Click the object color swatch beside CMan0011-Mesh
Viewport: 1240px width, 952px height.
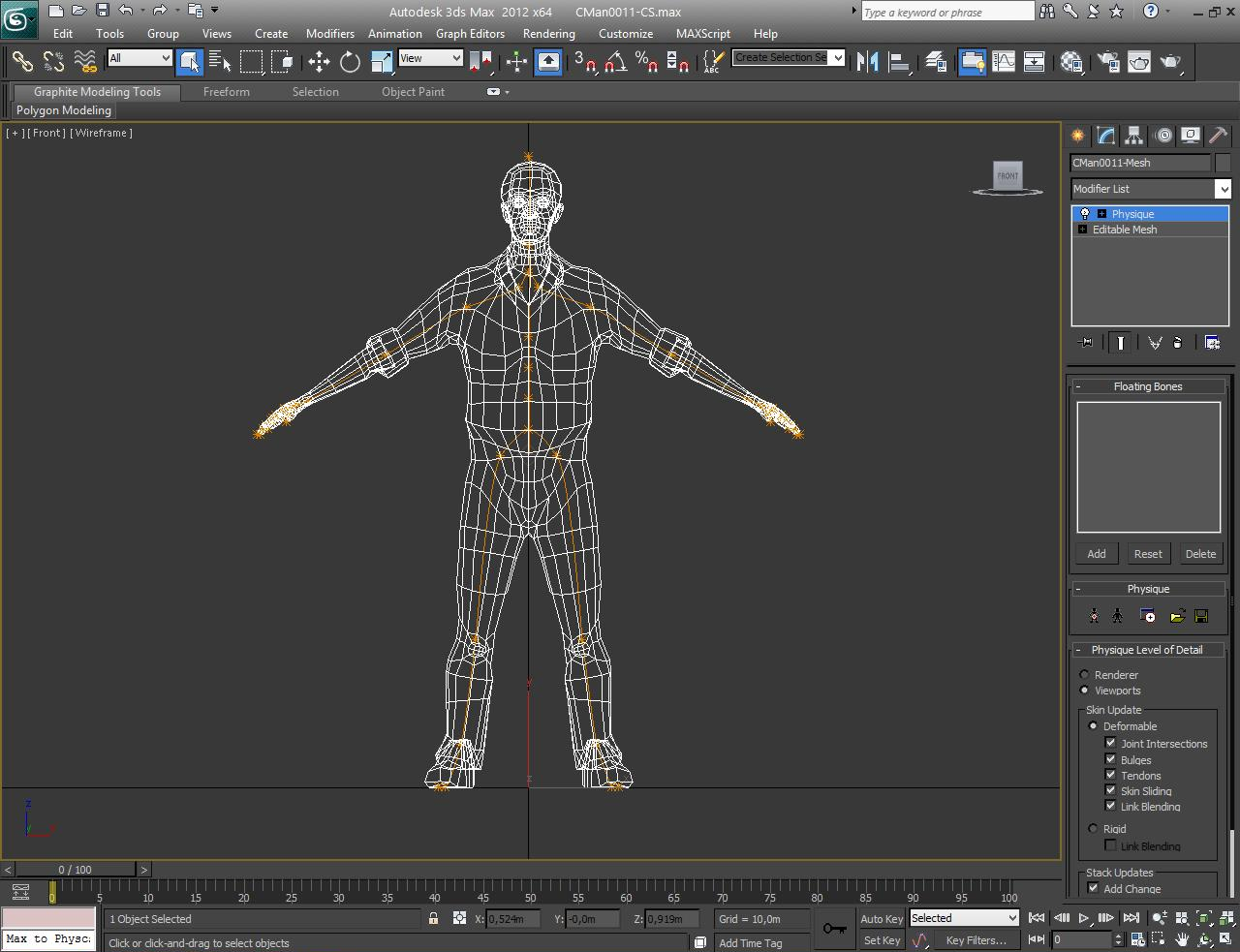[1223, 163]
